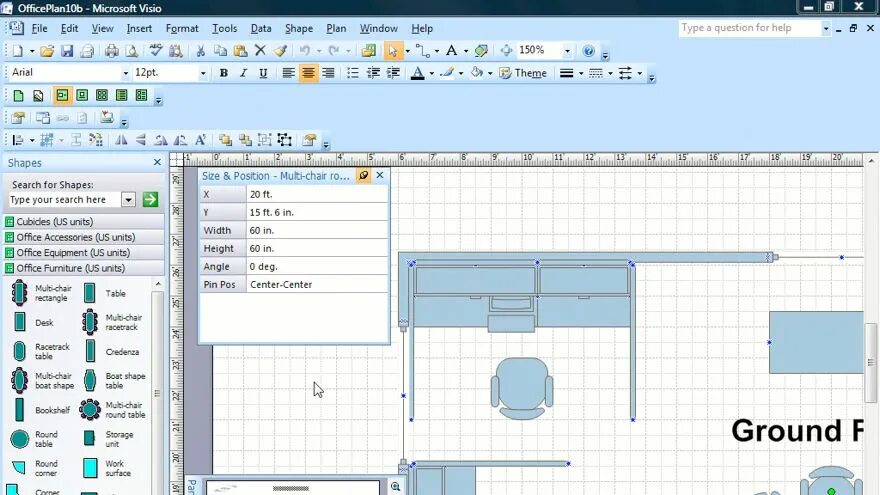
Task: Select the Pointer tool
Action: (x=392, y=51)
